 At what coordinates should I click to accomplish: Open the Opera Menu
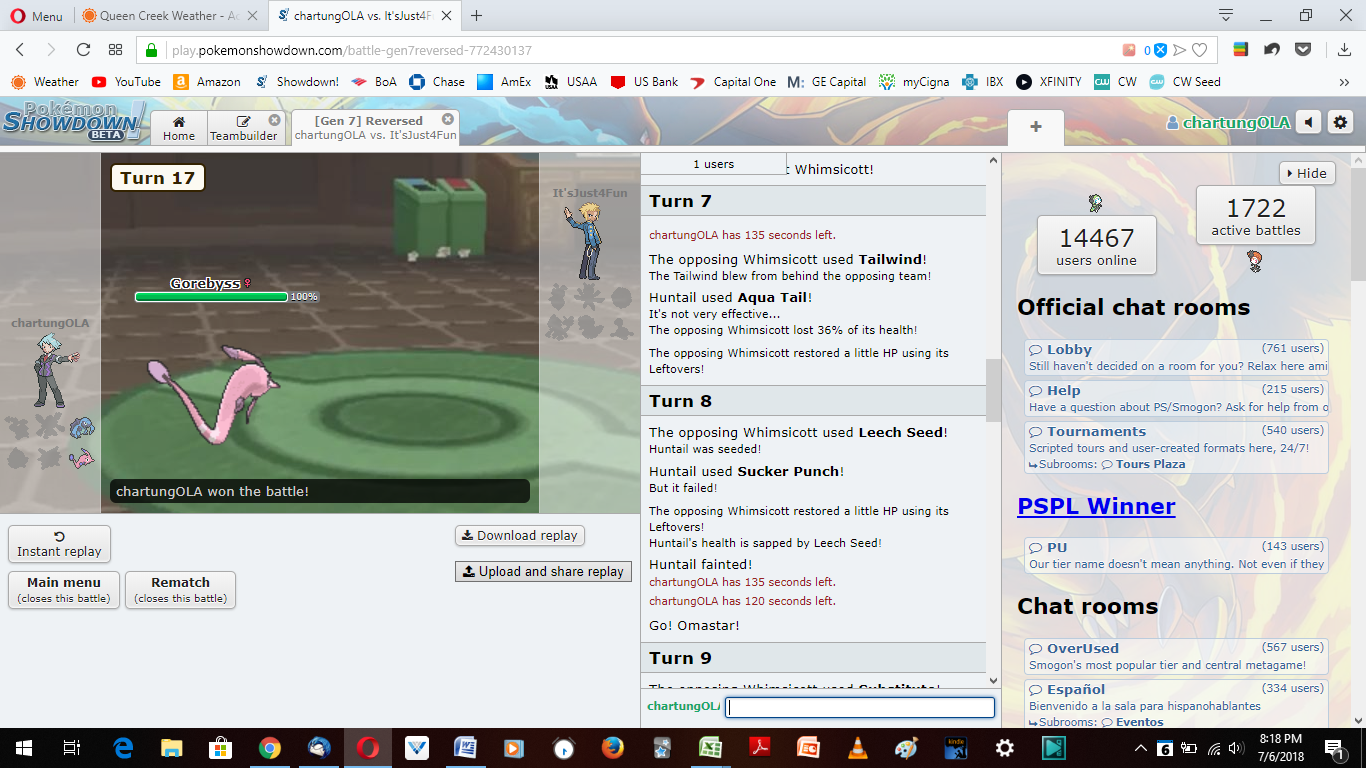(35, 16)
